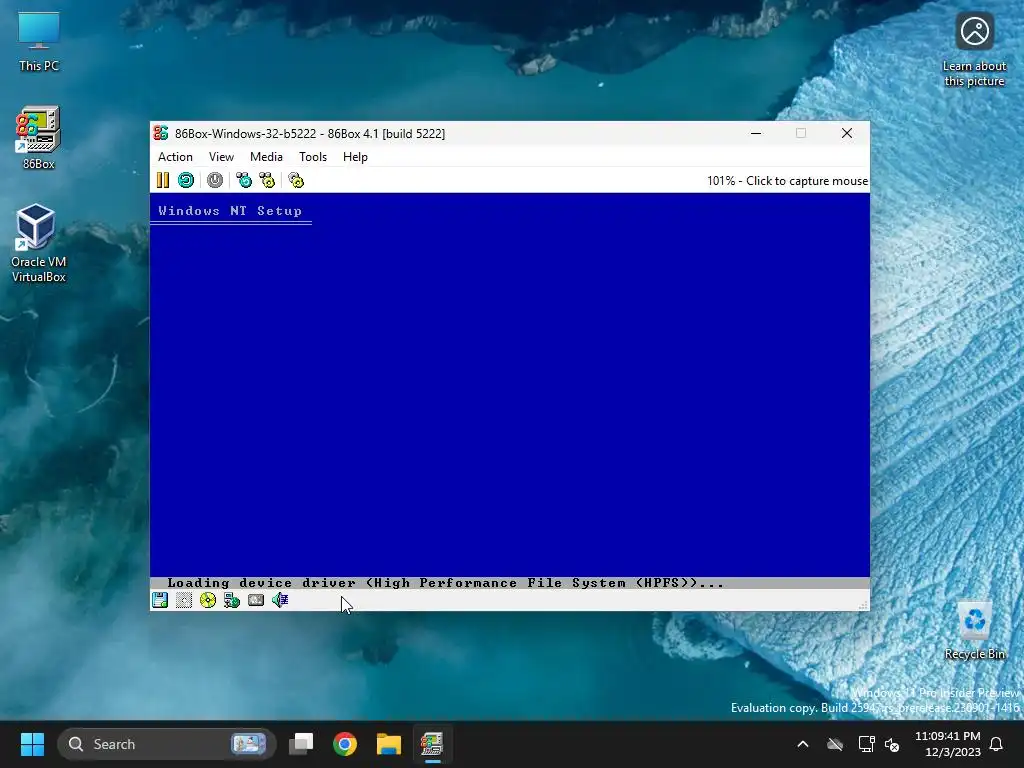This screenshot has width=1024, height=768.
Task: Click the taskbar Search box
Action: pos(167,744)
